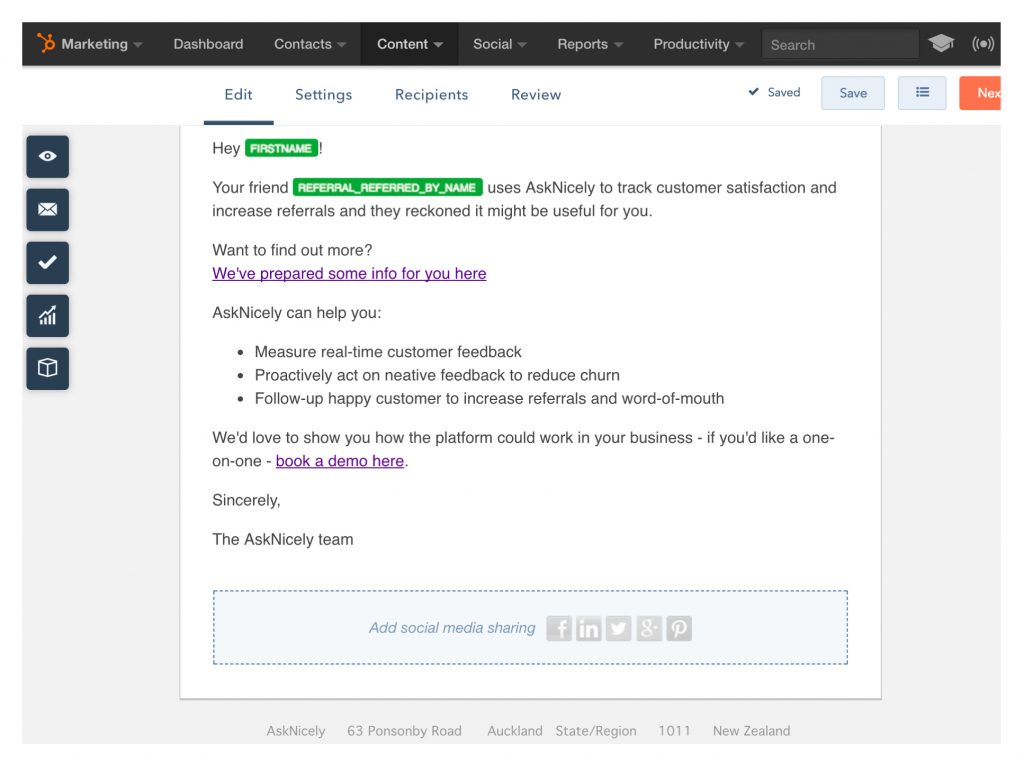The height and width of the screenshot is (763, 1024).
Task: Follow the 'We've prepared some info' link
Action: (x=349, y=274)
